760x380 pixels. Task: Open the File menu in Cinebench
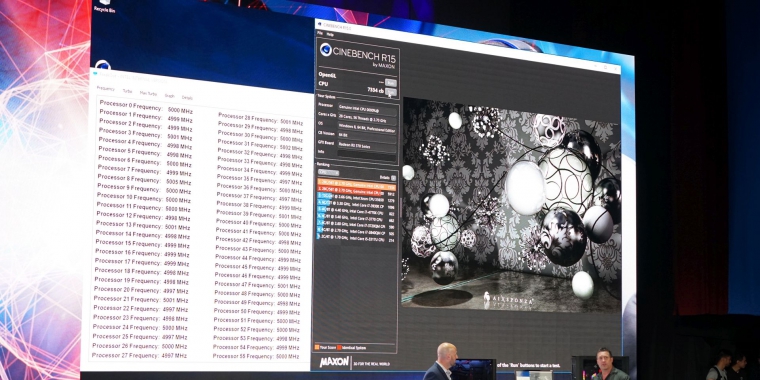[x=319, y=34]
